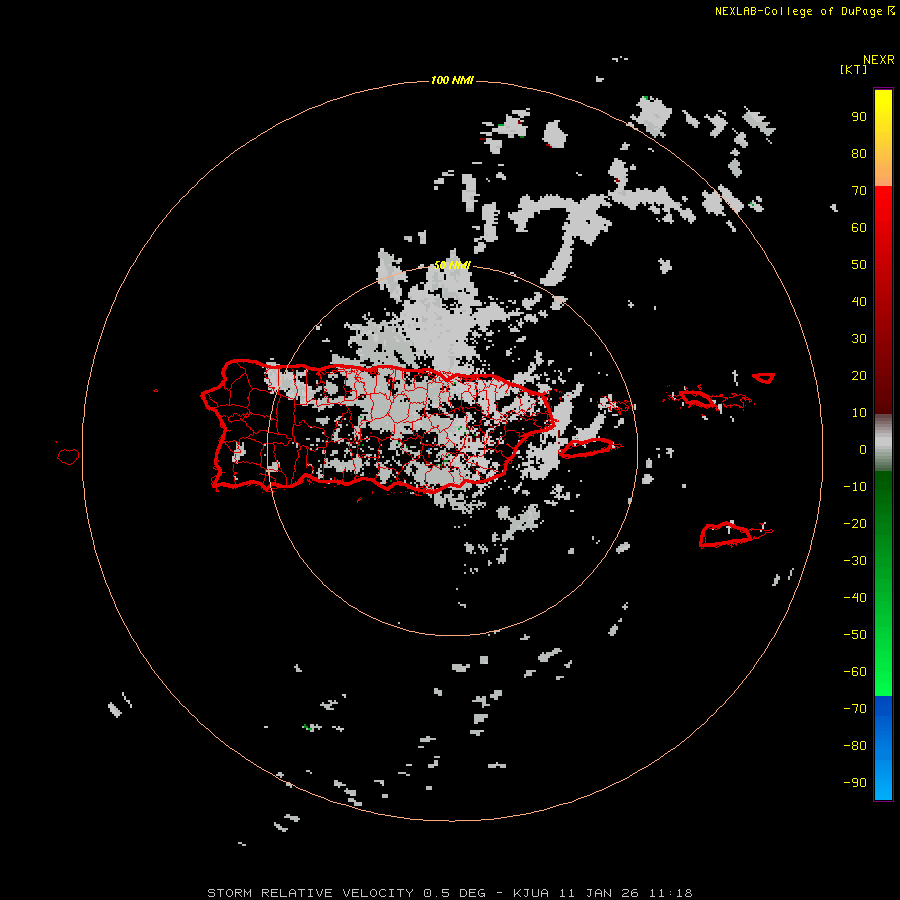Image resolution: width=900 pixels, height=900 pixels.
Task: Click the small island outline at the far left
Action: click(68, 456)
